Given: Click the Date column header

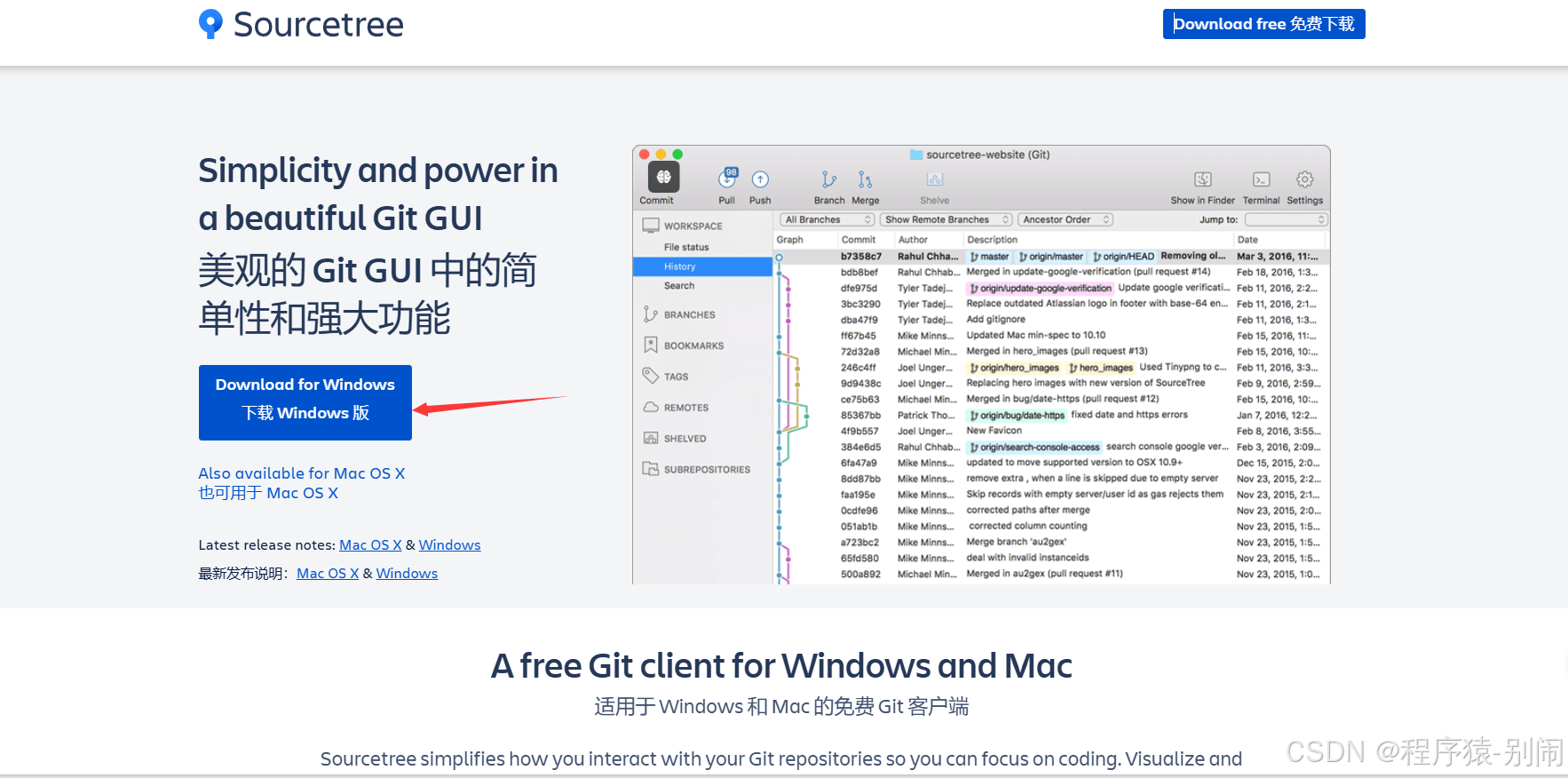Looking at the screenshot, I should click(1247, 240).
